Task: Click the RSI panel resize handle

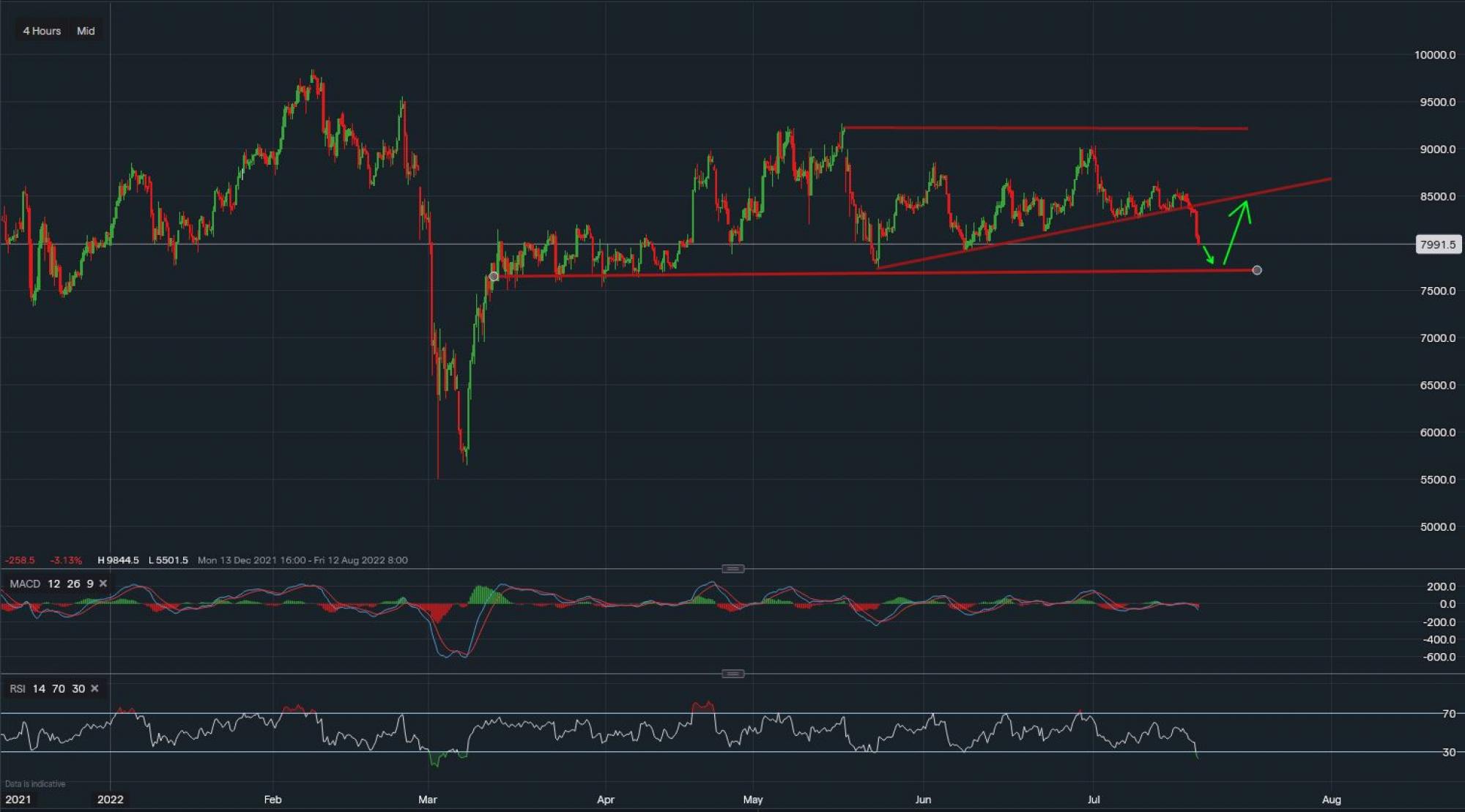Action: coord(732,674)
